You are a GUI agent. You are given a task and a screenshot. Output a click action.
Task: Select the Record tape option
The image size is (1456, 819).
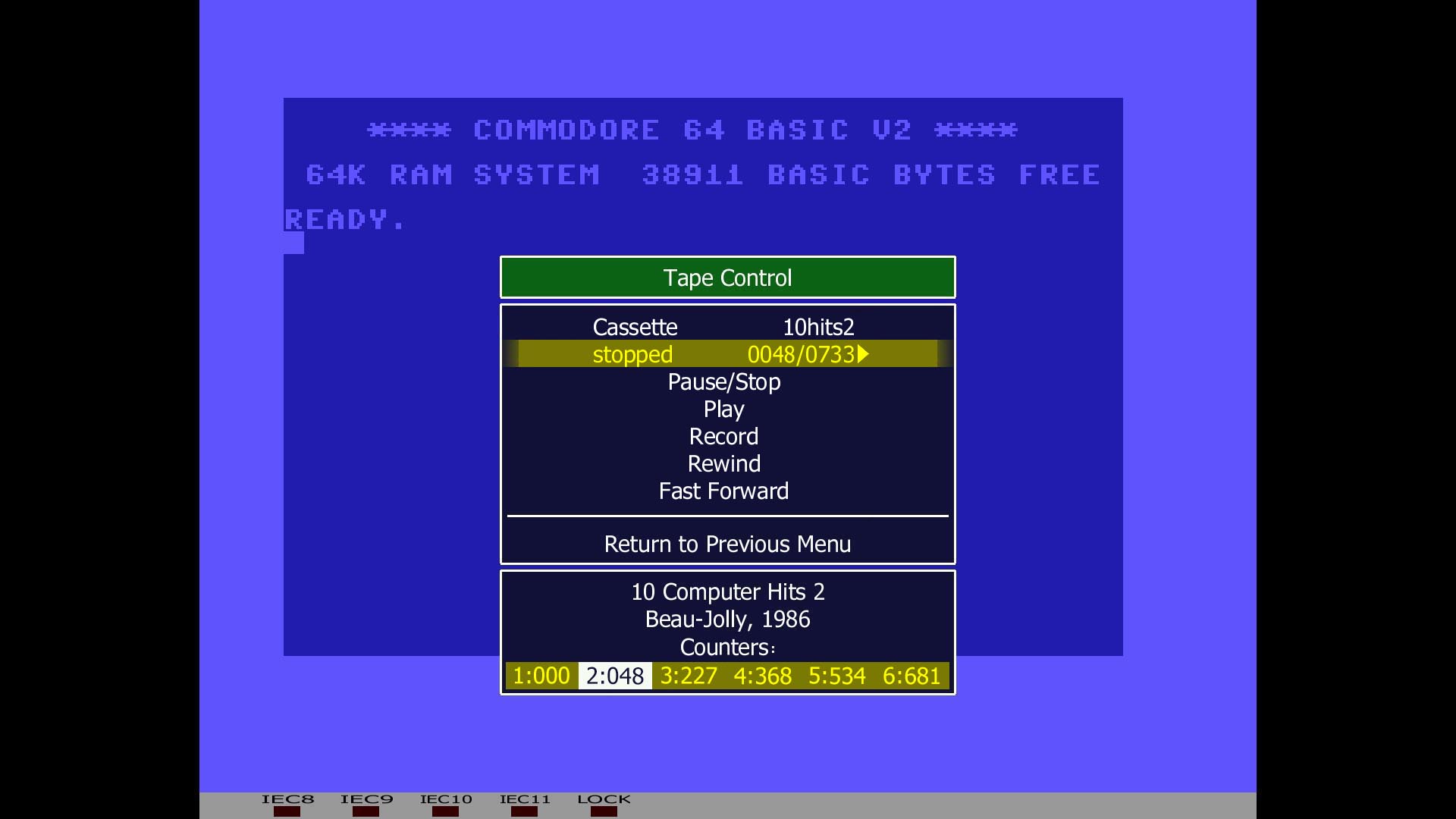[x=724, y=436]
